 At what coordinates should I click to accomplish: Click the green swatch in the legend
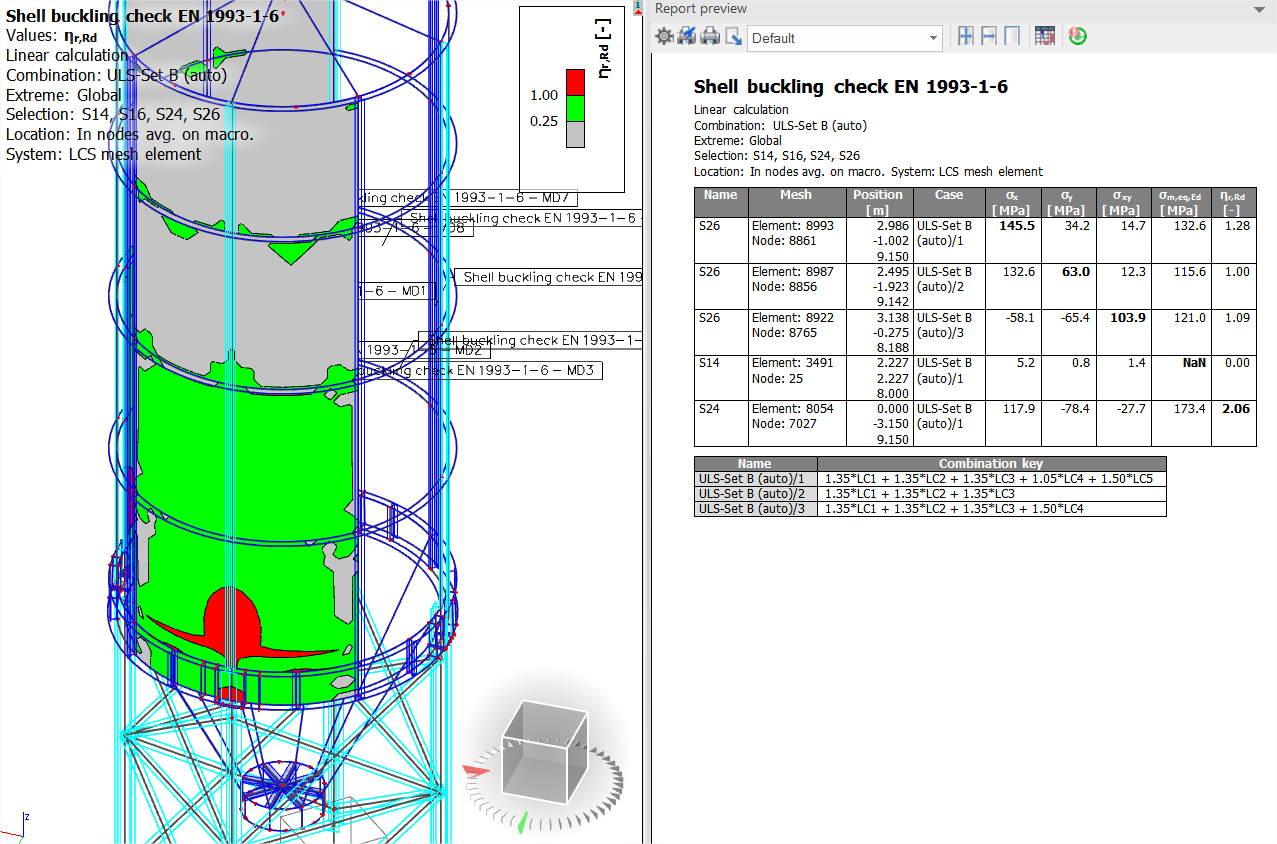[x=575, y=108]
